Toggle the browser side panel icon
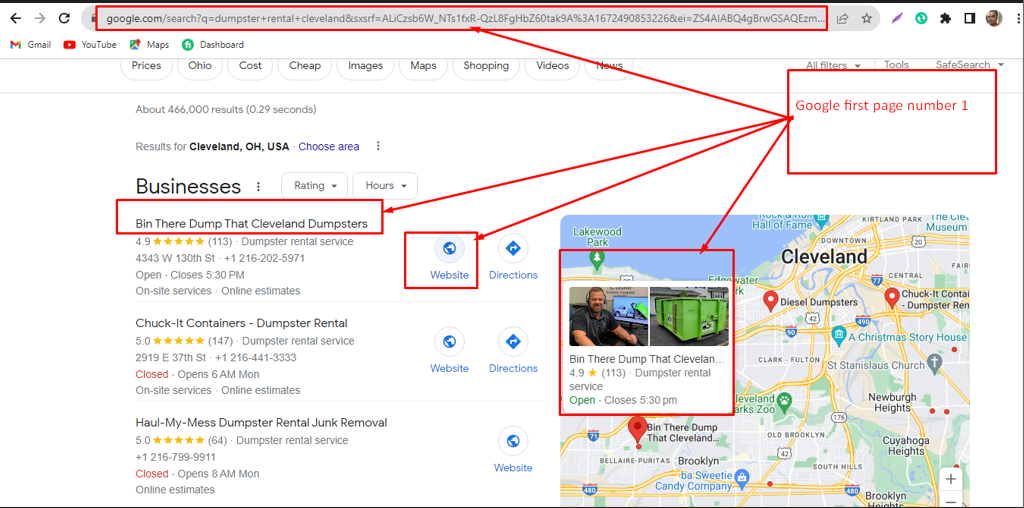This screenshot has height=508, width=1024. tap(969, 18)
